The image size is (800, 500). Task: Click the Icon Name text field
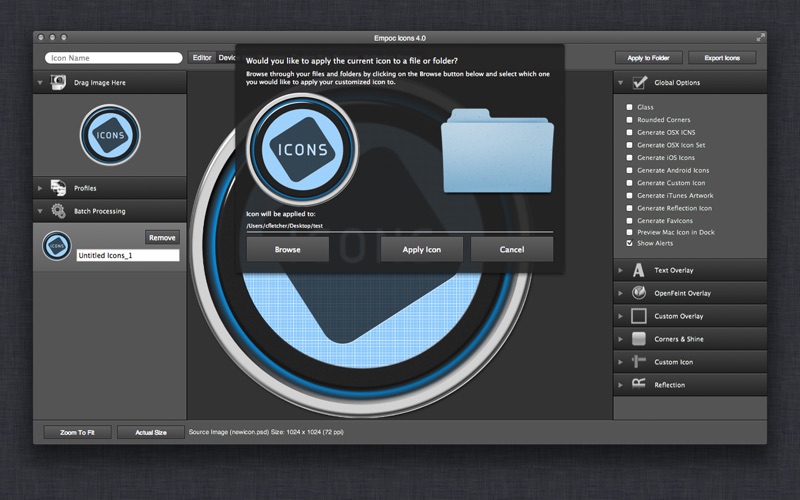tap(114, 58)
